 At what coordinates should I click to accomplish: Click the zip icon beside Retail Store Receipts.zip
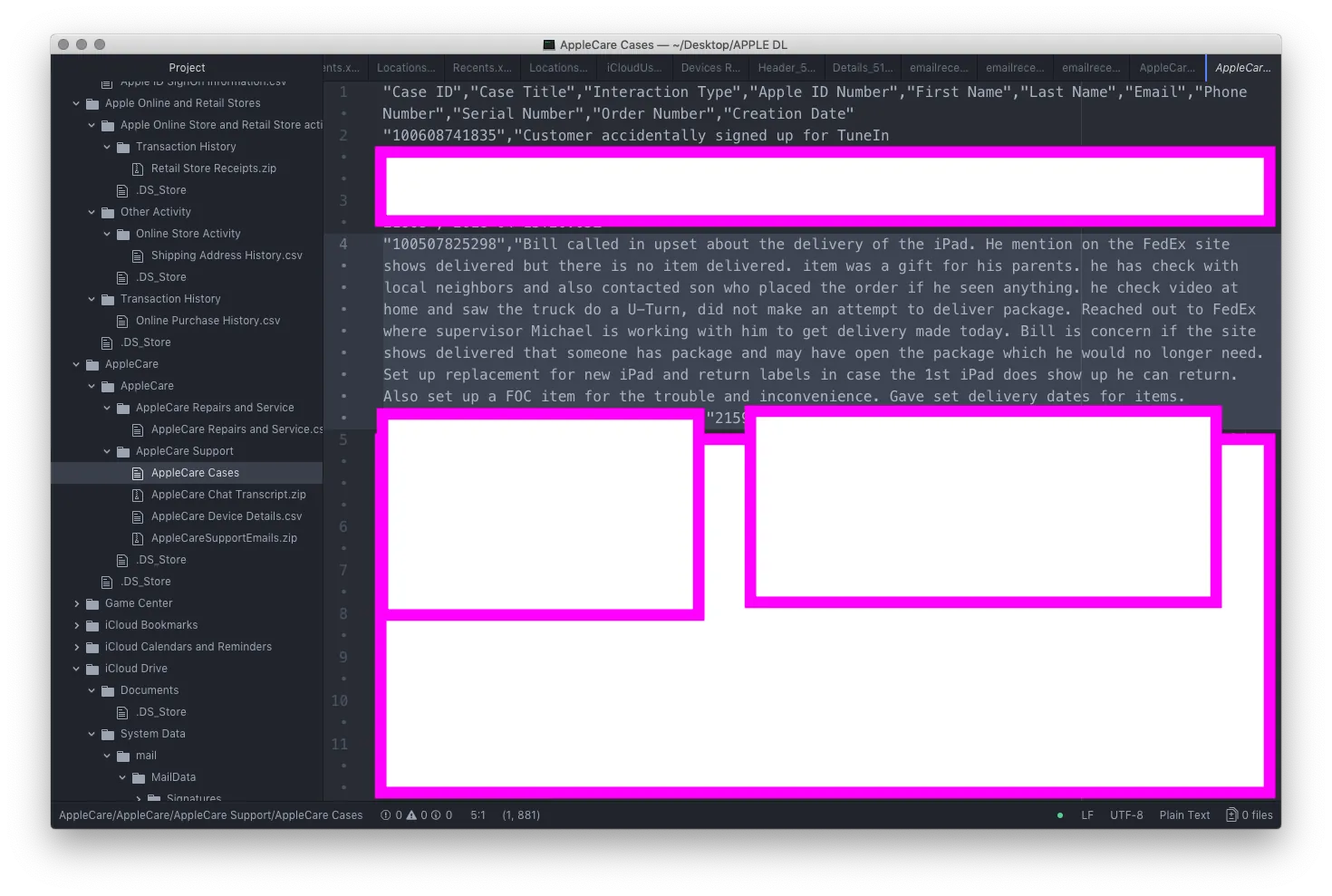click(x=138, y=169)
